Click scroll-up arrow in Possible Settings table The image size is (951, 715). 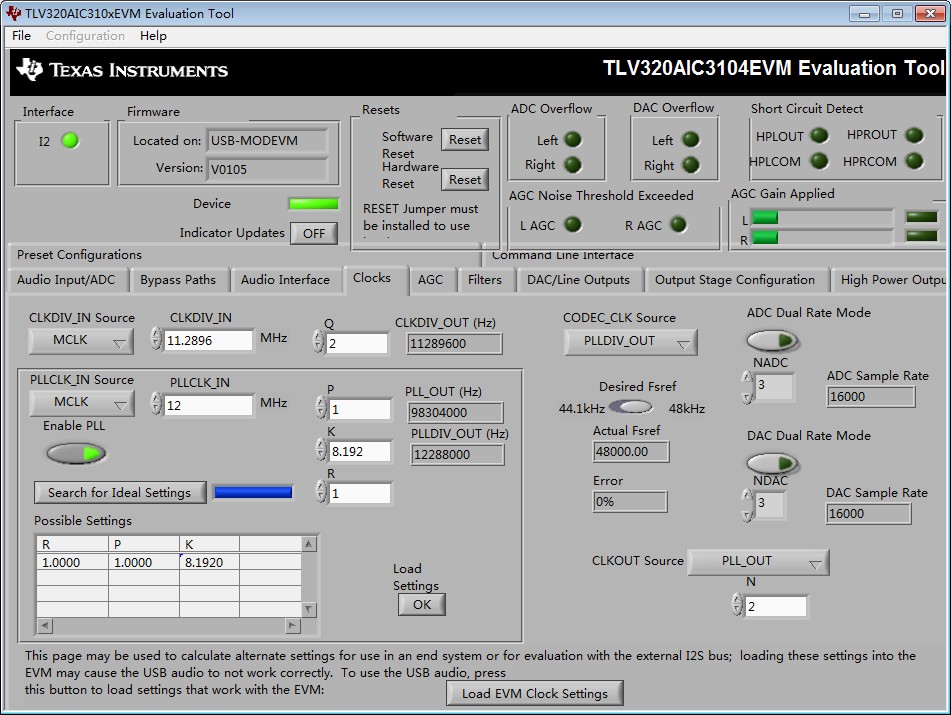click(309, 544)
